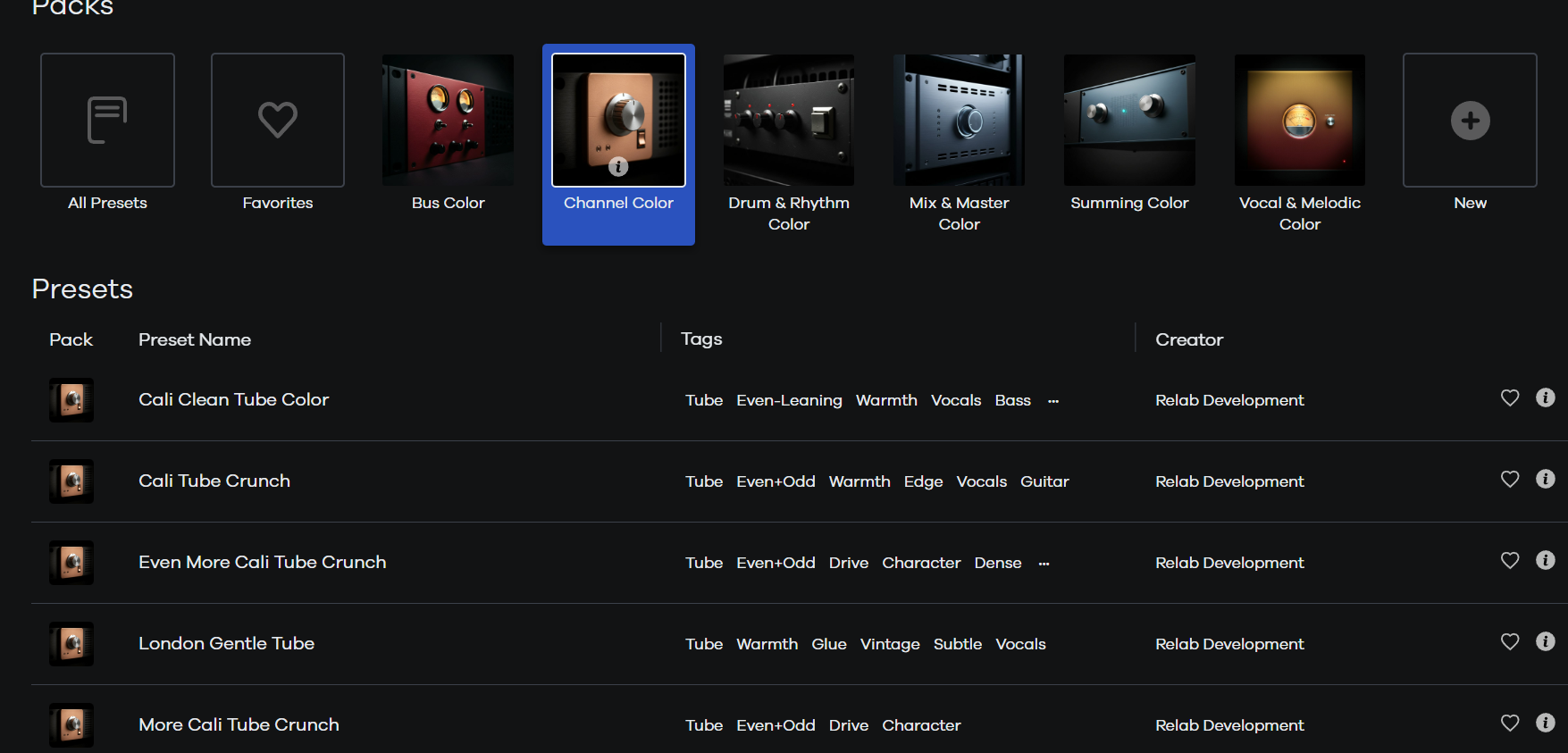The height and width of the screenshot is (753, 1568).
Task: Show info for More Cali Tube Crunch
Action: [1546, 723]
